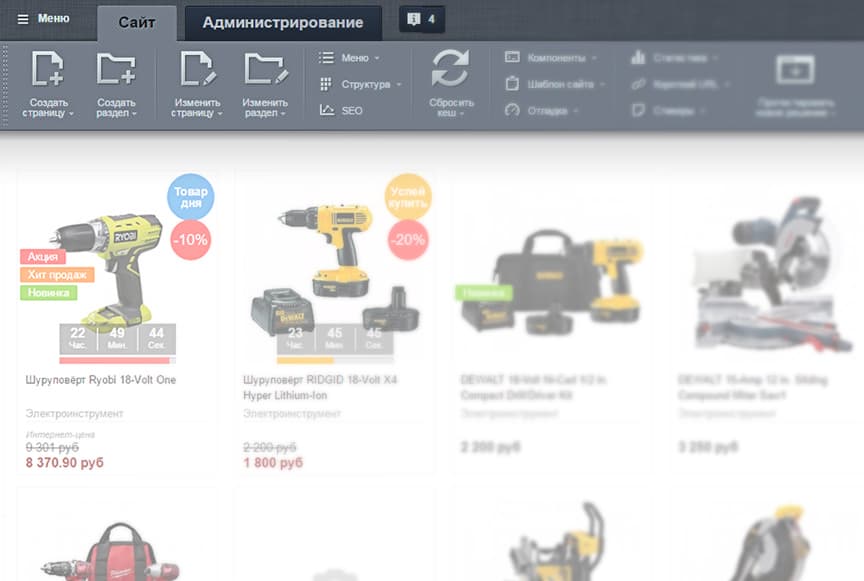Click the red -10% discount badge
Screen dimensions: 864x581
point(191,240)
